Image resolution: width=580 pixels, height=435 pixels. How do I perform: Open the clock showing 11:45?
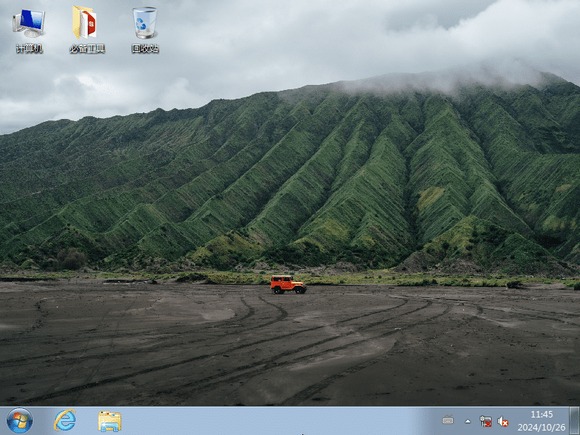coord(542,414)
